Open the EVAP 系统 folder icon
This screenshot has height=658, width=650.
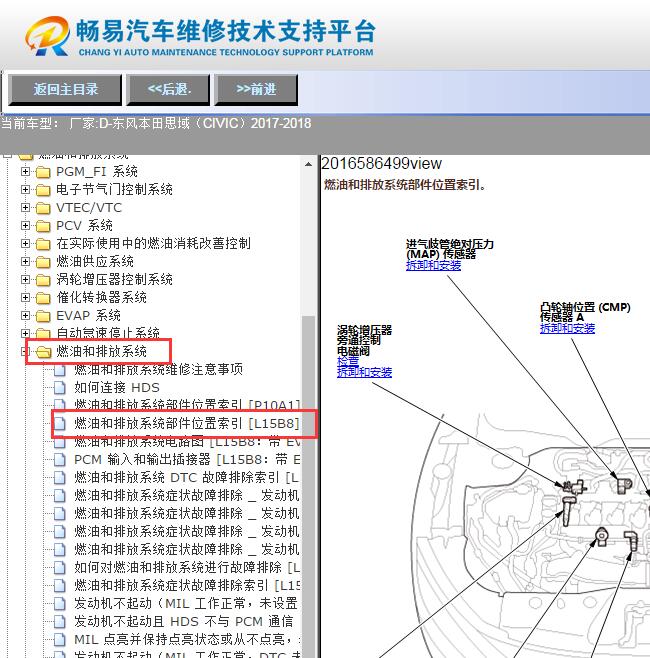pos(43,316)
